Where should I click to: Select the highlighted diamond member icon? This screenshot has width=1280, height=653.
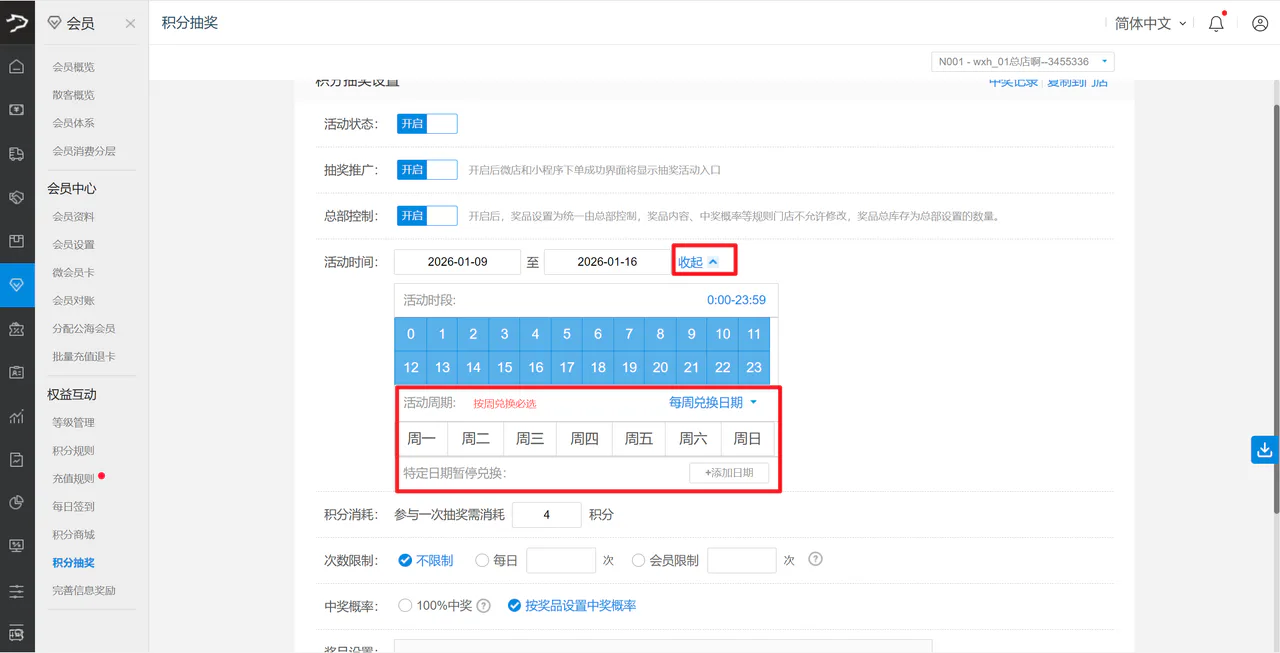point(17,285)
